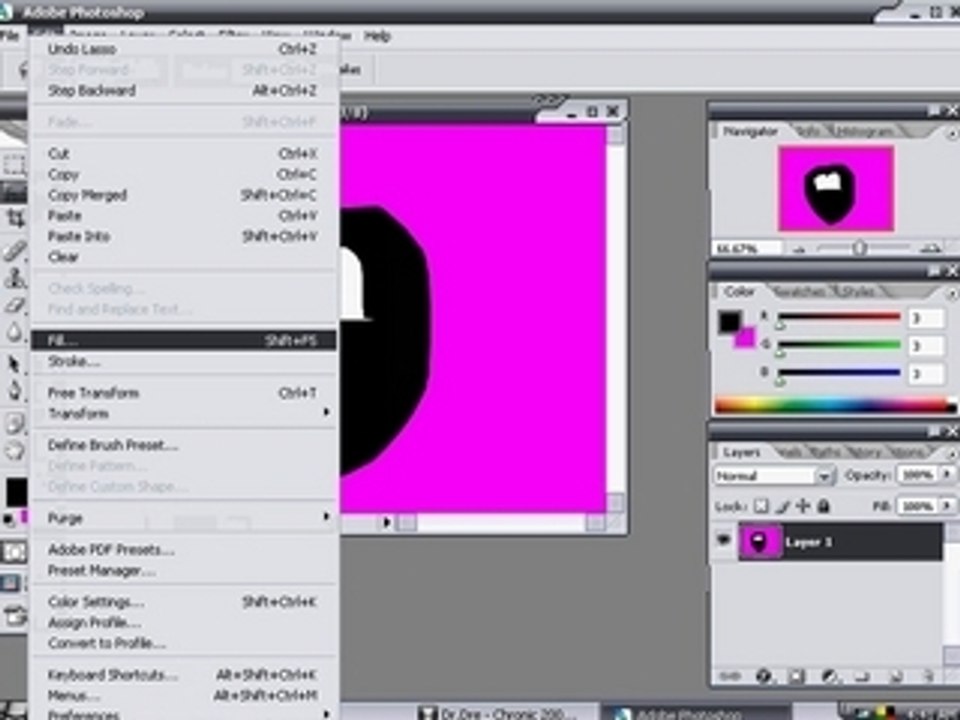
Task: Select the Blur droplet tool
Action: [x=15, y=332]
